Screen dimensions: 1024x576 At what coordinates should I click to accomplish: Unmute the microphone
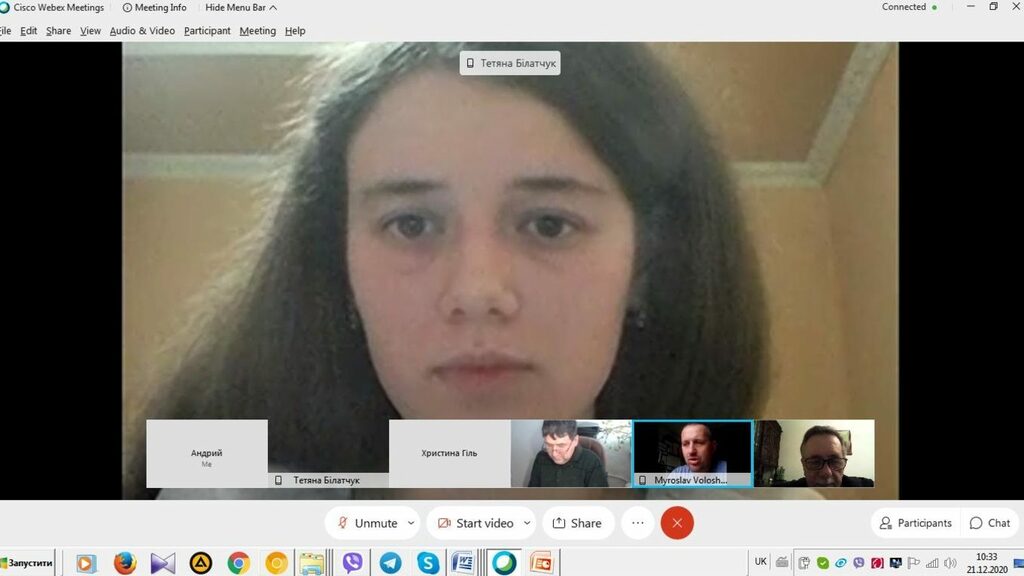point(366,523)
